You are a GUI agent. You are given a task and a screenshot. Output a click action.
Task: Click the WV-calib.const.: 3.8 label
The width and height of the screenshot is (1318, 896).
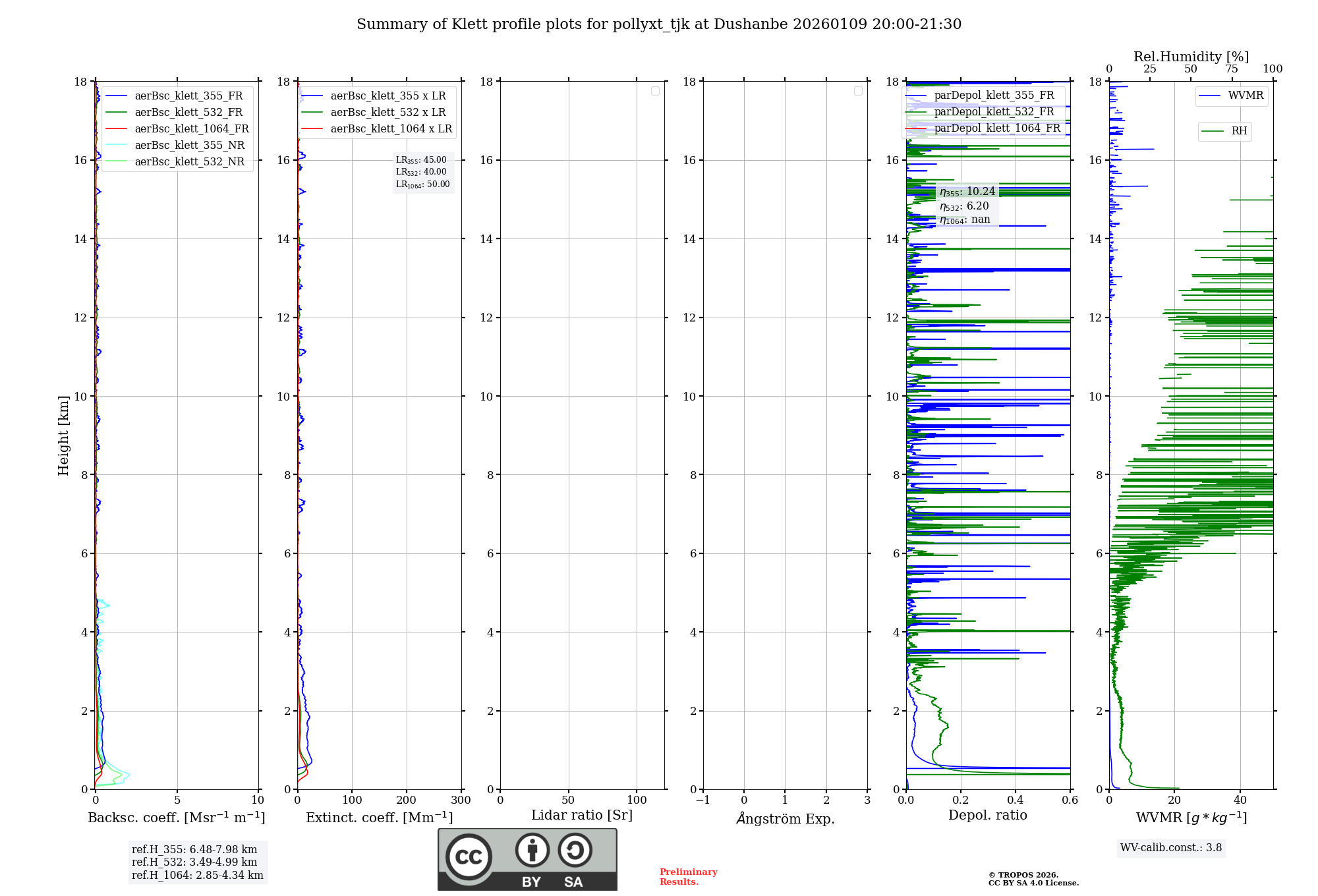1170,848
